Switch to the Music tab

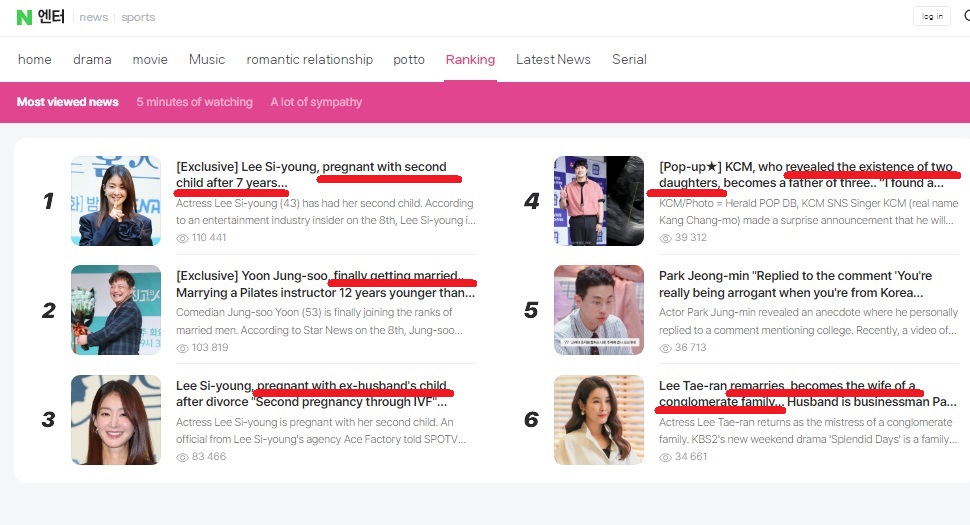(x=207, y=59)
